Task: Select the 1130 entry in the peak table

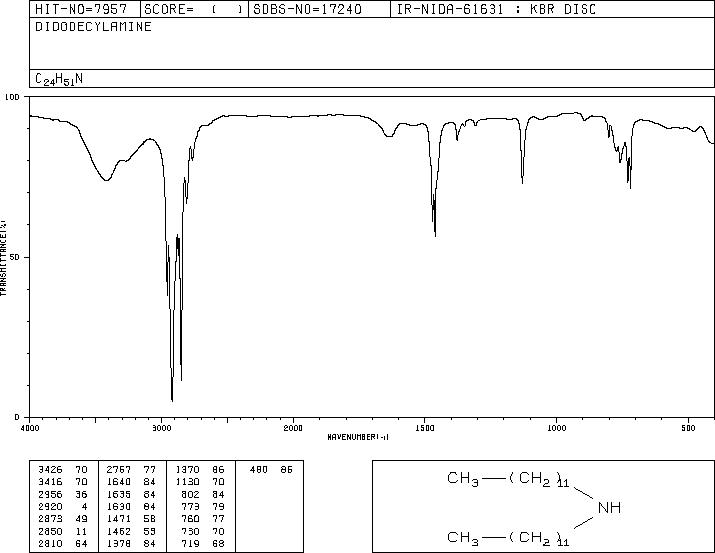Action: [187, 482]
